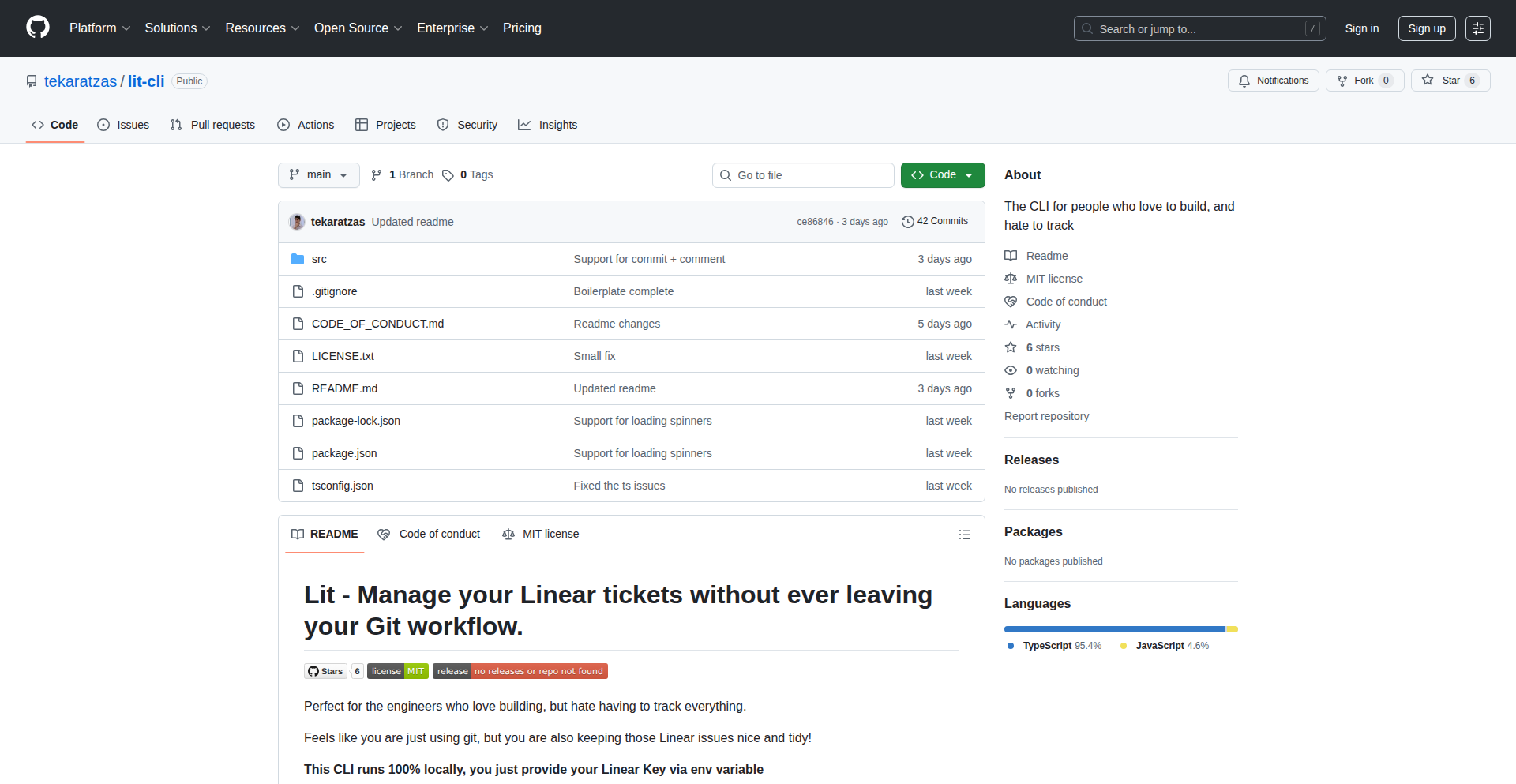Expand the green Code dropdown
The image size is (1516, 784).
(x=968, y=174)
